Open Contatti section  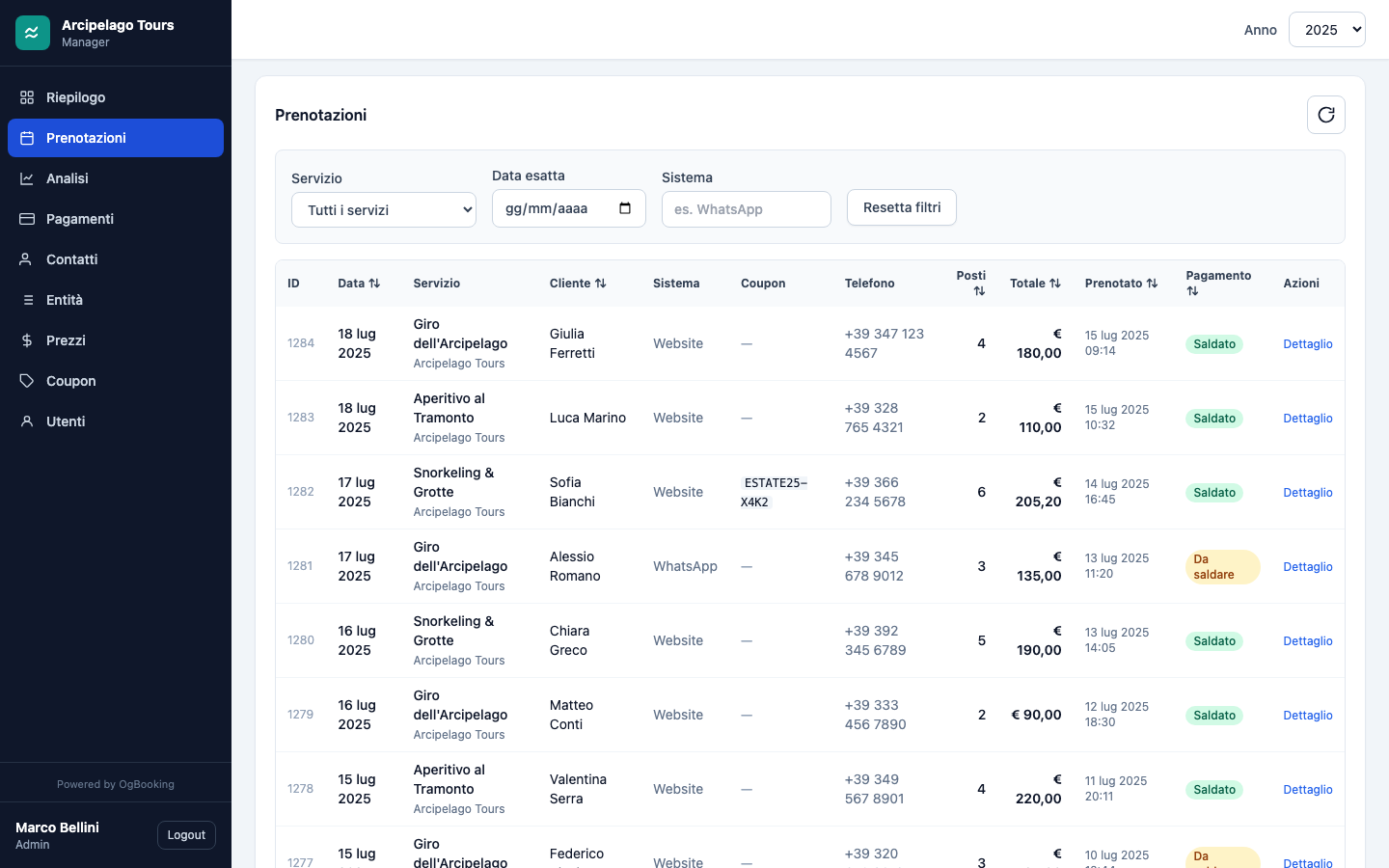(x=116, y=259)
